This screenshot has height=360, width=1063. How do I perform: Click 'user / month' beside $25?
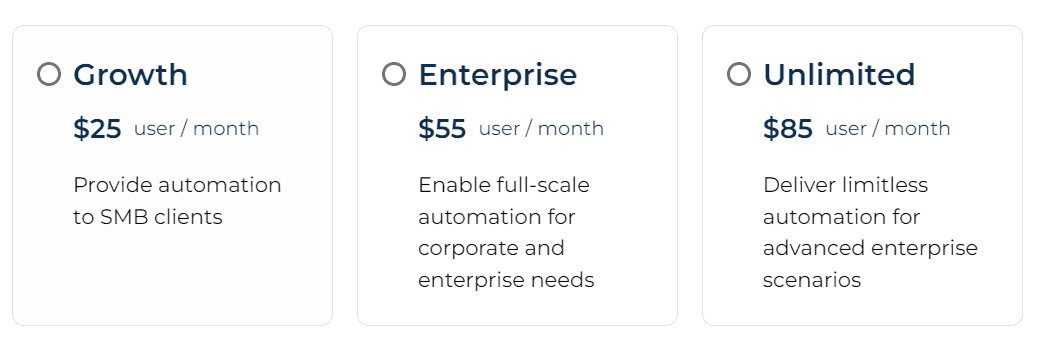click(x=197, y=128)
